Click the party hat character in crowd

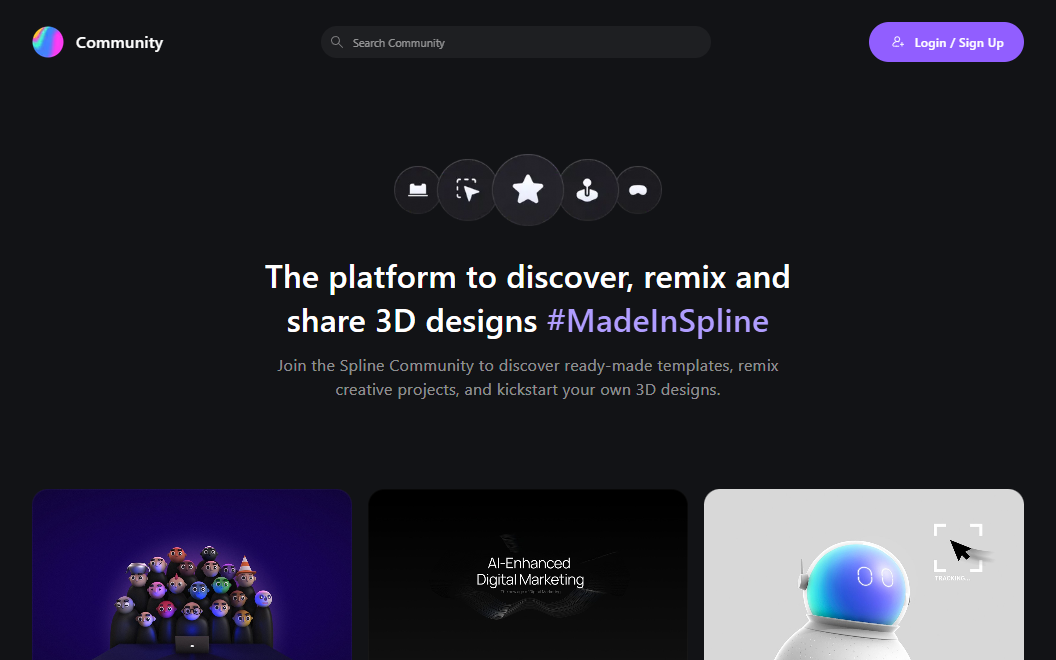tap(246, 568)
